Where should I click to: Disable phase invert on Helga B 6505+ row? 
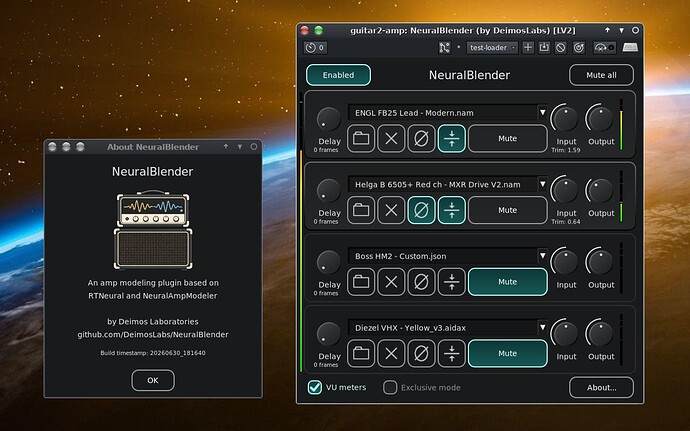[x=421, y=210]
